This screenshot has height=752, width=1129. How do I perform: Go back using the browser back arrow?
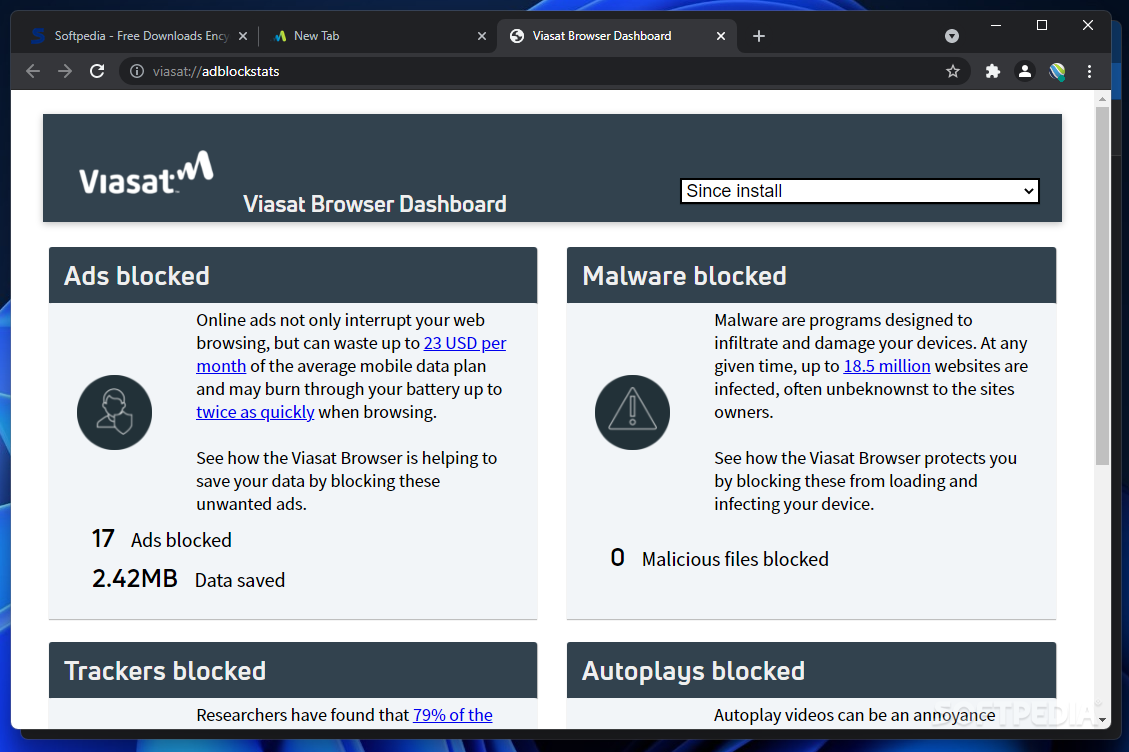[33, 71]
